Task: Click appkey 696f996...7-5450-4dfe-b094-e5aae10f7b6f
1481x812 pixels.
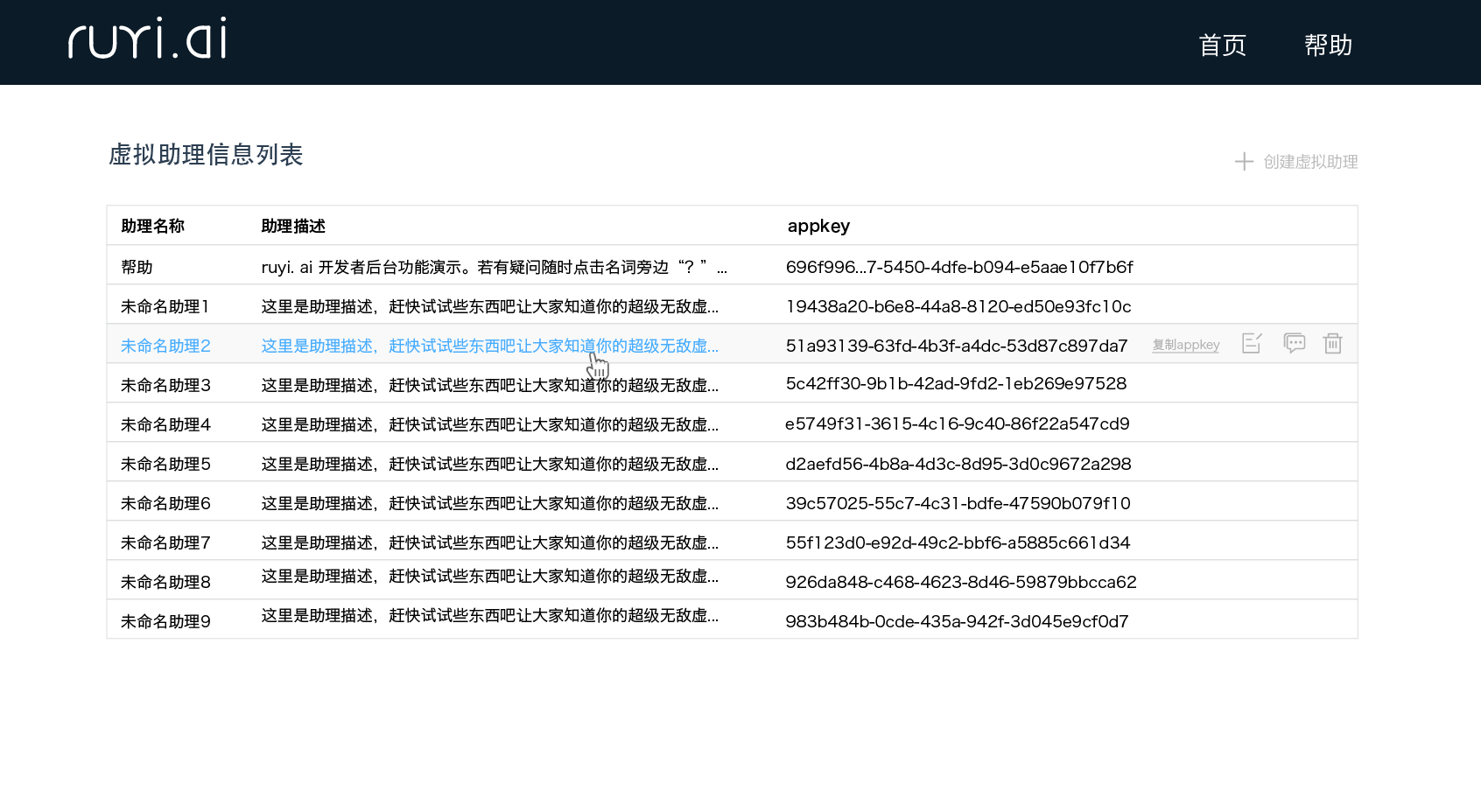Action: click(x=959, y=267)
